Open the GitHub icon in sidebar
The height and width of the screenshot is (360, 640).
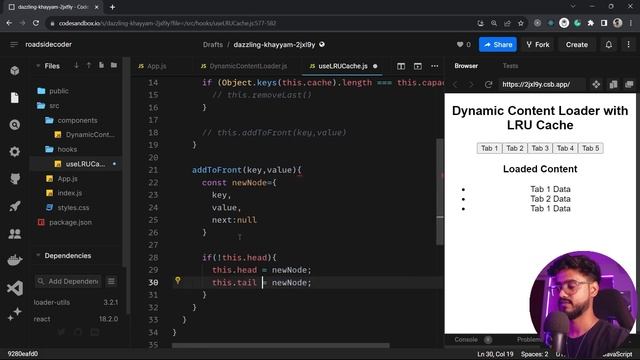point(15,179)
